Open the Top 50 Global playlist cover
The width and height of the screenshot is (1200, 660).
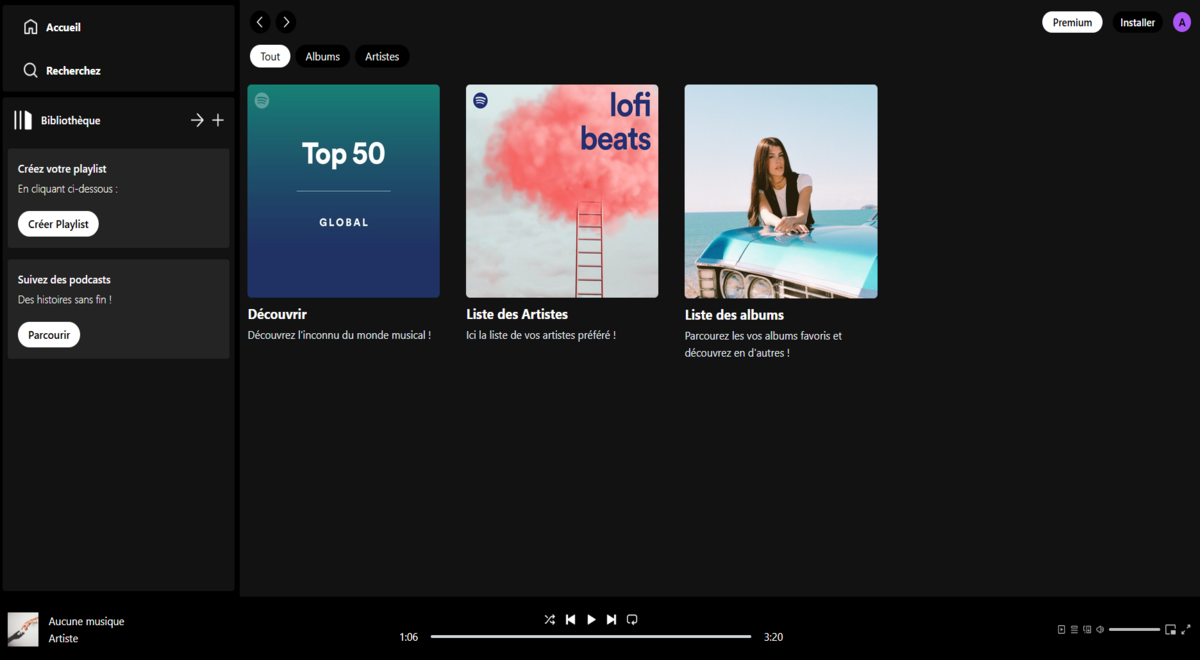[343, 190]
